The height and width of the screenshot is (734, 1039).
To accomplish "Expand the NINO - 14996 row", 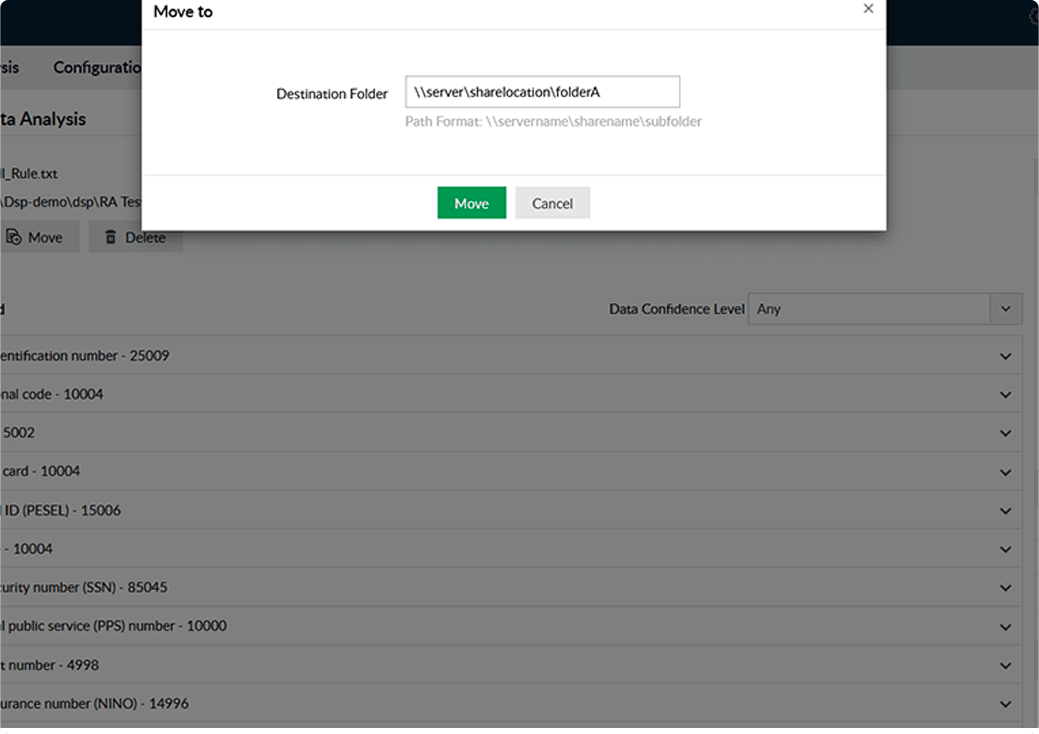I will tap(1005, 704).
